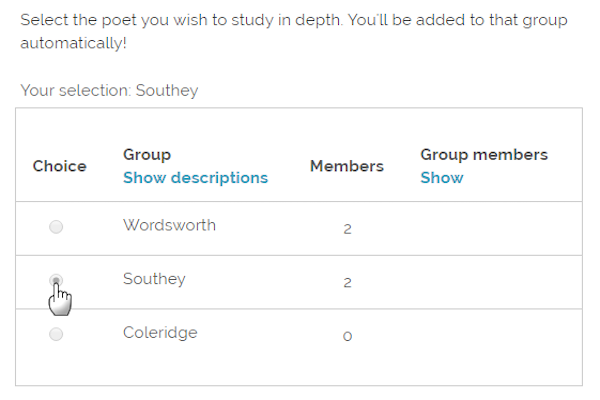Screen dimensions: 600x400
Task: Pick the Coleridge radio button
Action: click(x=56, y=334)
